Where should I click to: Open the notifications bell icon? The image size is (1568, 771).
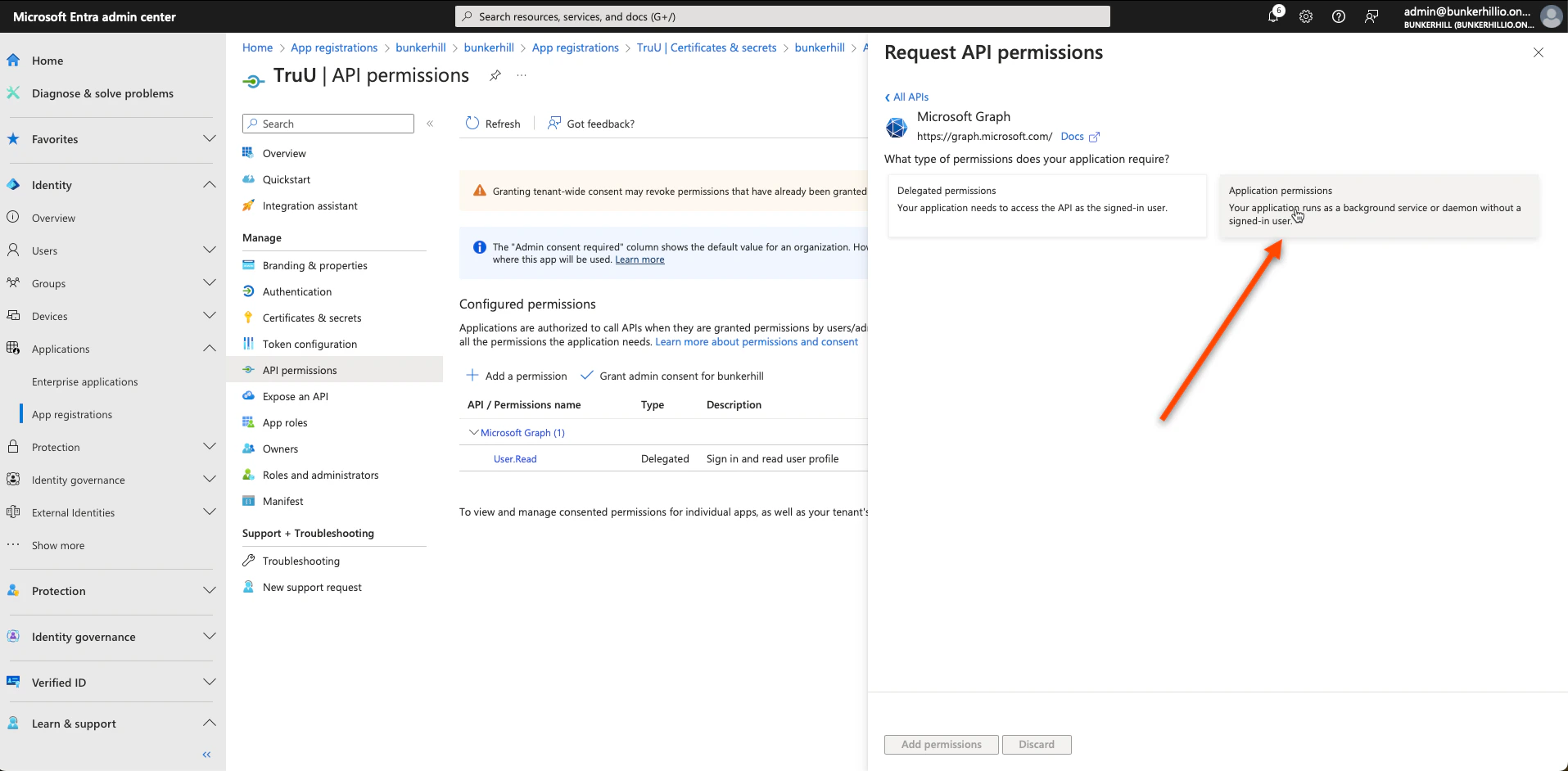1273,16
